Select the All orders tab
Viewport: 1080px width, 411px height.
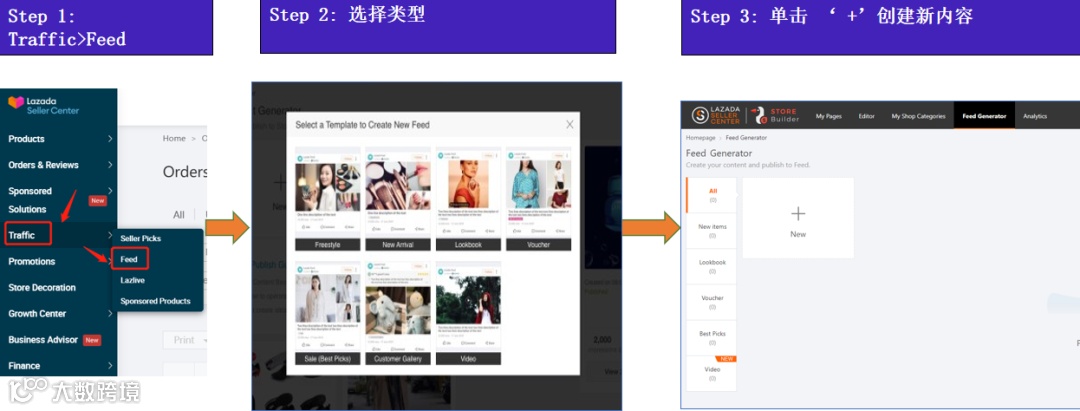click(x=179, y=215)
